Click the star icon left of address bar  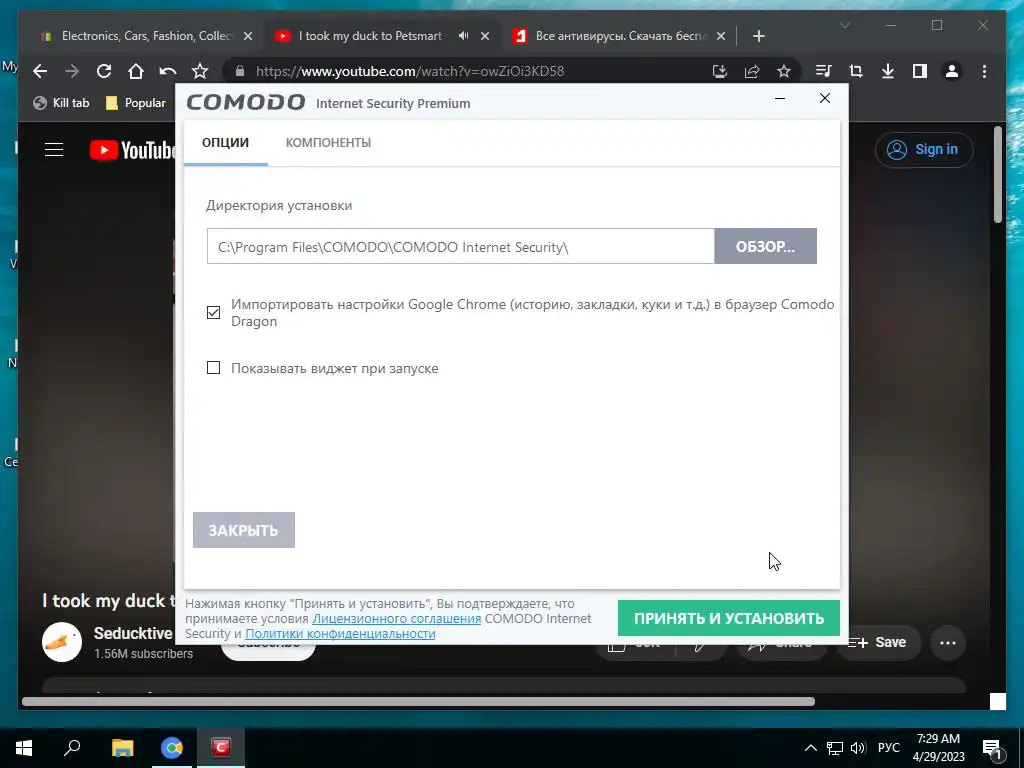200,71
